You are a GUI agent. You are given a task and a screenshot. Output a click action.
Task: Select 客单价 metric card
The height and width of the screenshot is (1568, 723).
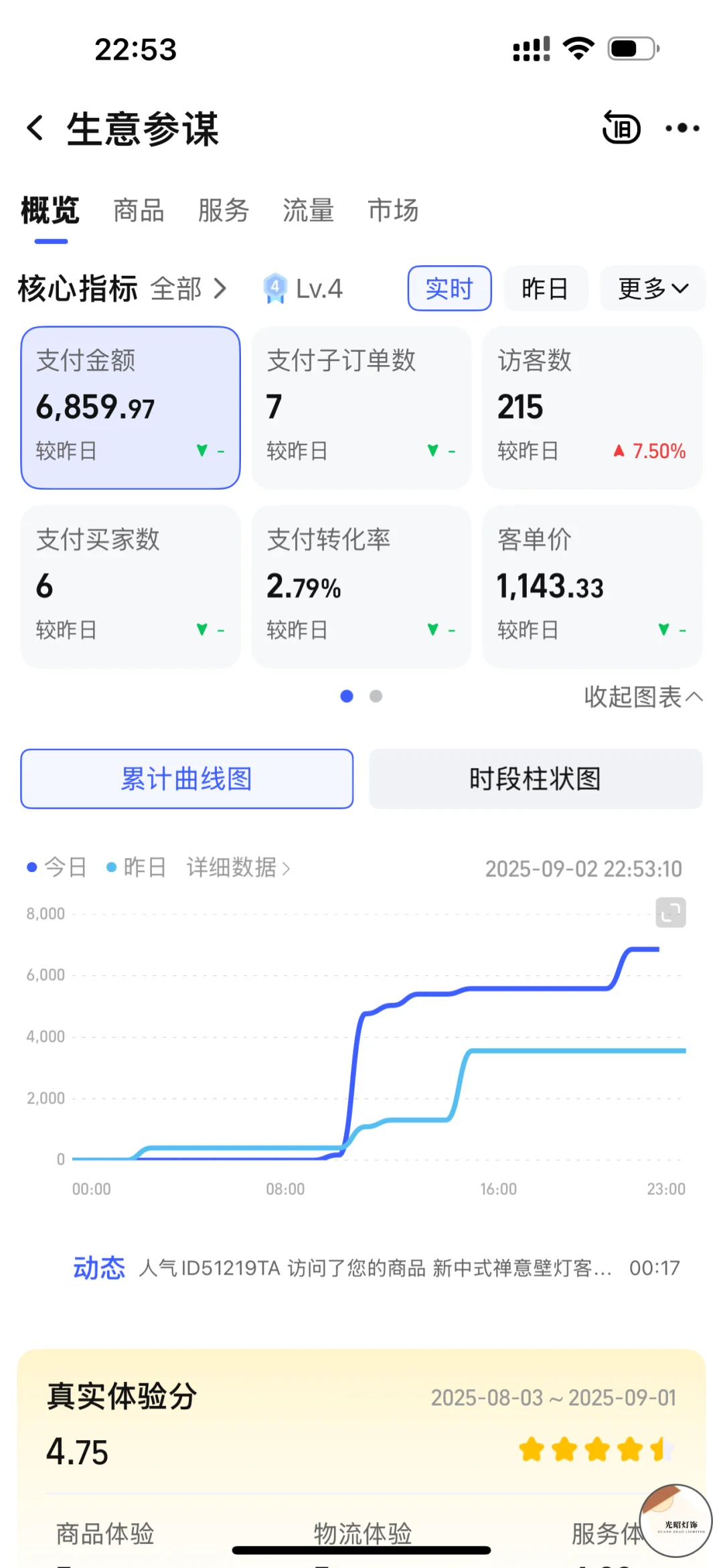point(592,587)
